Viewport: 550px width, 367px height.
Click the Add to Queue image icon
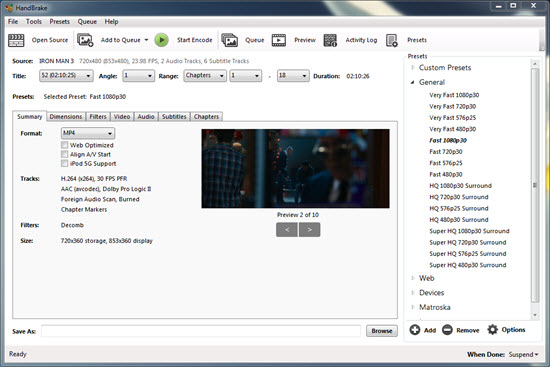(x=85, y=40)
